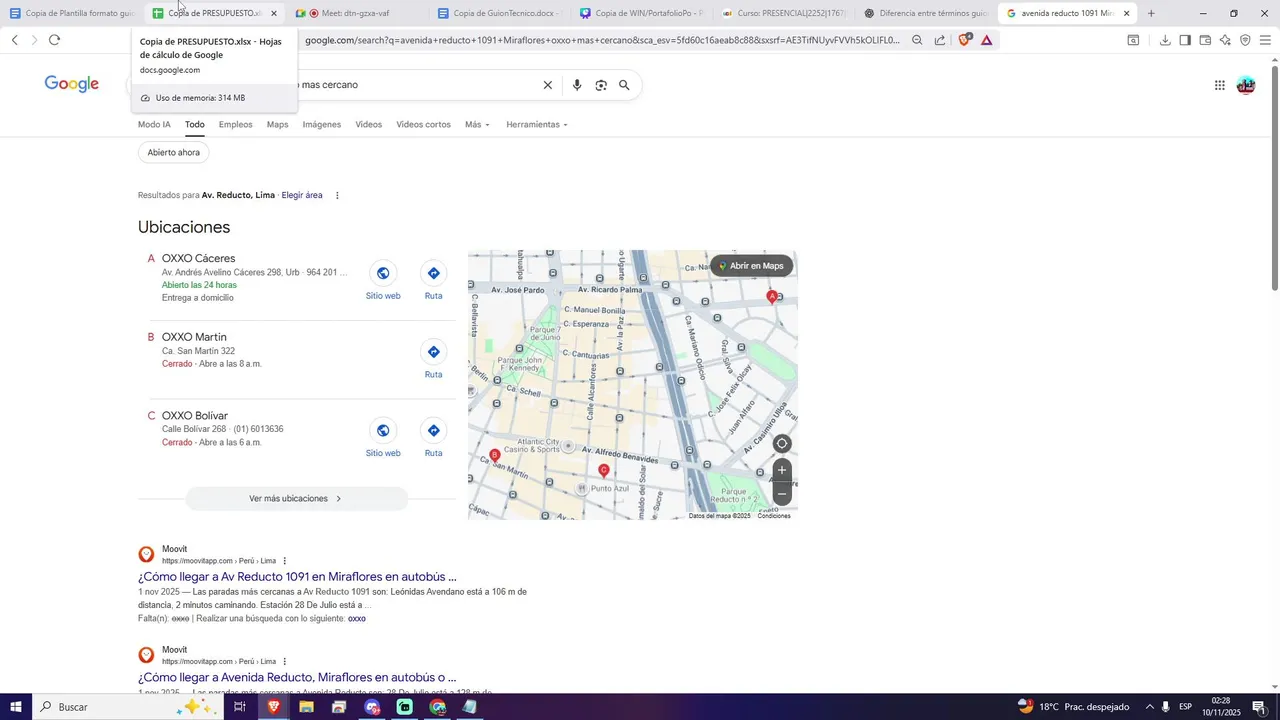The width and height of the screenshot is (1280, 720).
Task: Open Google account avatar
Action: click(x=1246, y=85)
